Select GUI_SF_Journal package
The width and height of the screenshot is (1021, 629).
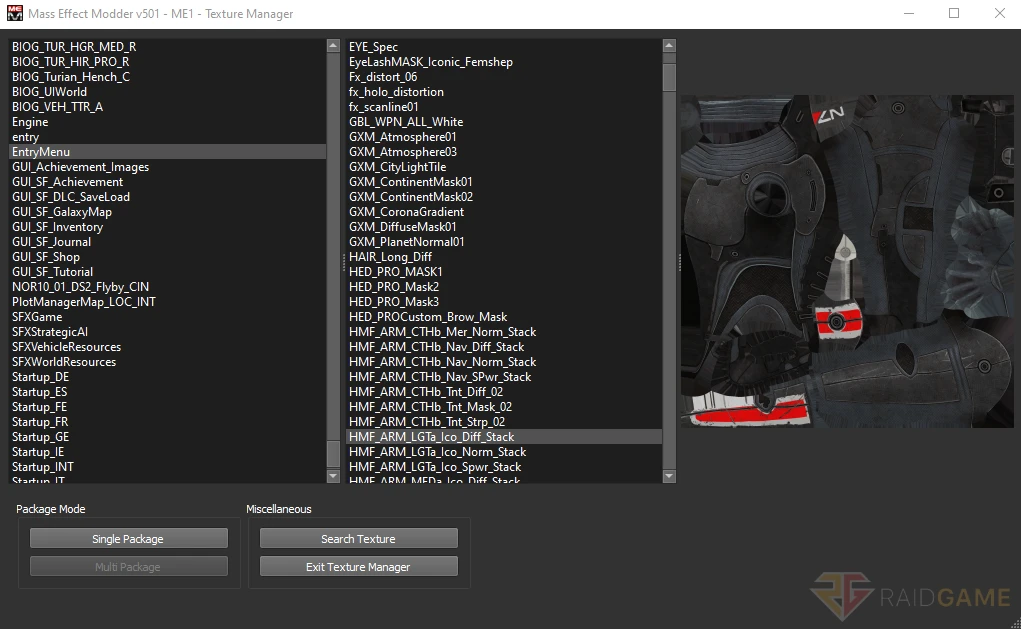point(167,242)
